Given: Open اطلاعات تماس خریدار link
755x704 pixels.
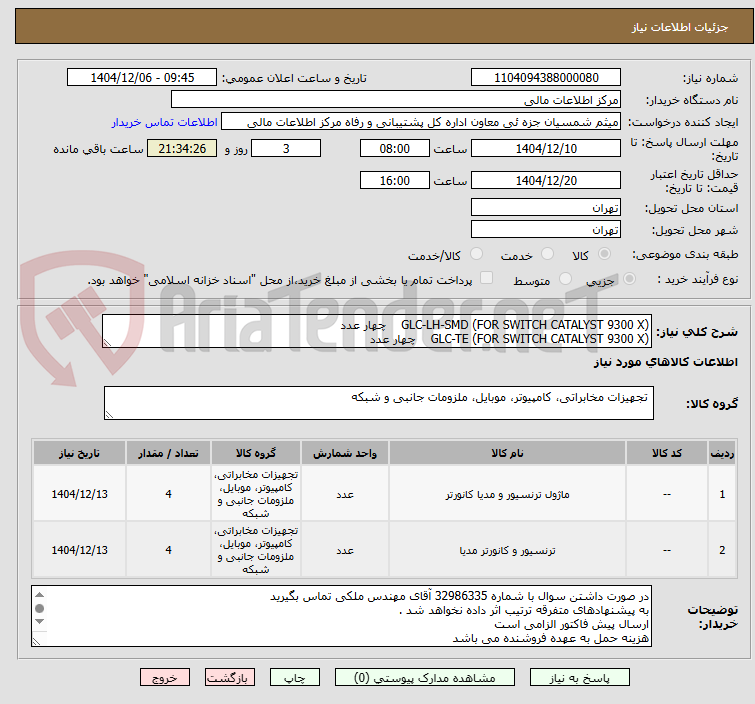Looking at the screenshot, I should (x=165, y=122).
